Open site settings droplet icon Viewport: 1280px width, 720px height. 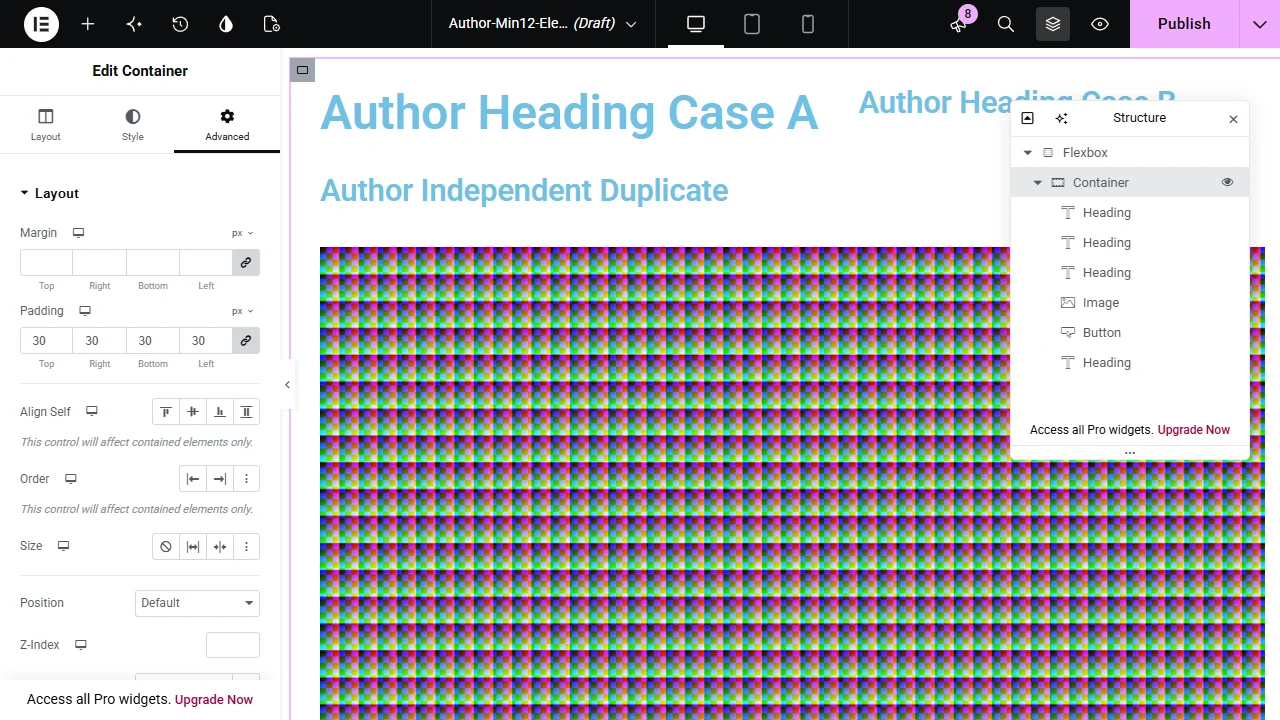(226, 24)
